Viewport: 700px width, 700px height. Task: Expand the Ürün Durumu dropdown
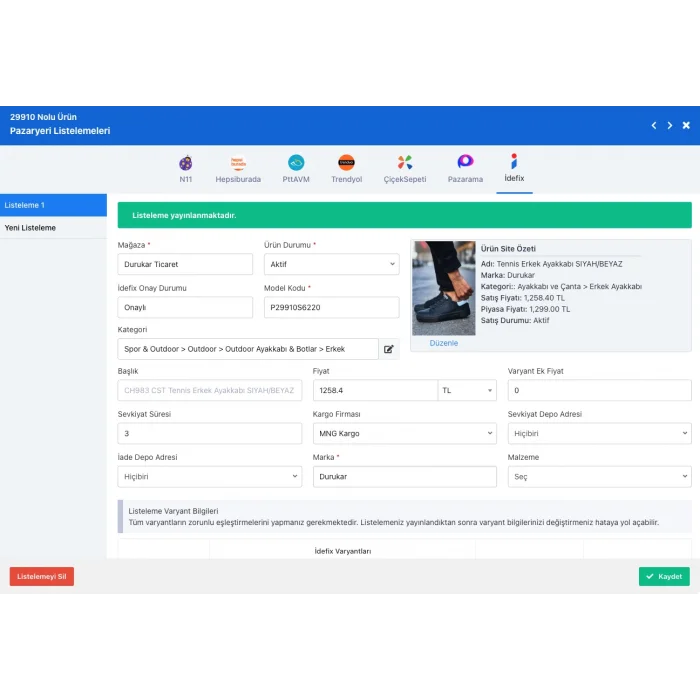pyautogui.click(x=331, y=264)
